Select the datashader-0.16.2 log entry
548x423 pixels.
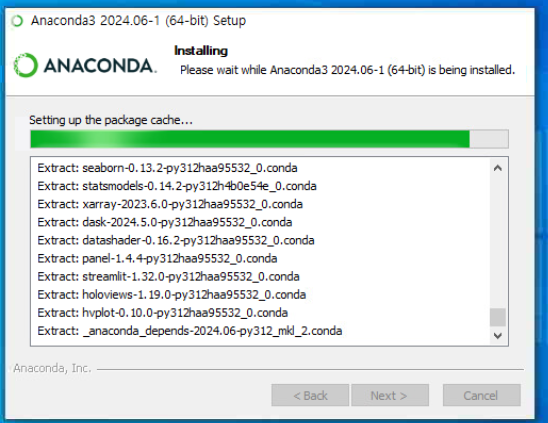click(x=176, y=241)
